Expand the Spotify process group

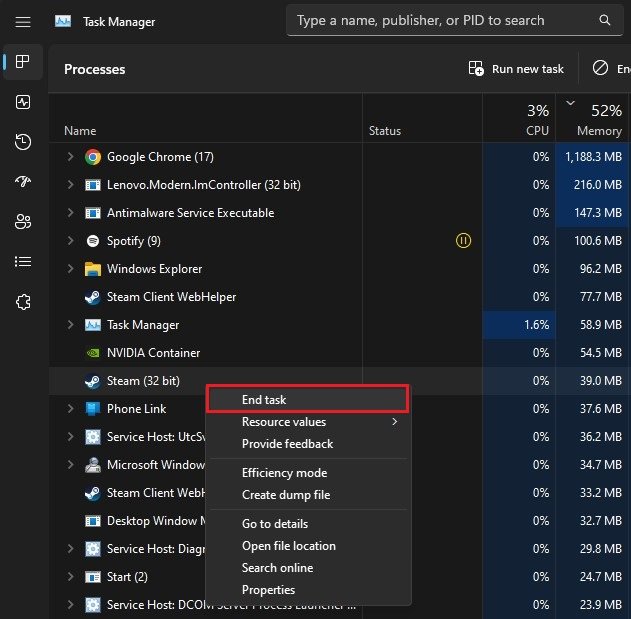point(70,241)
